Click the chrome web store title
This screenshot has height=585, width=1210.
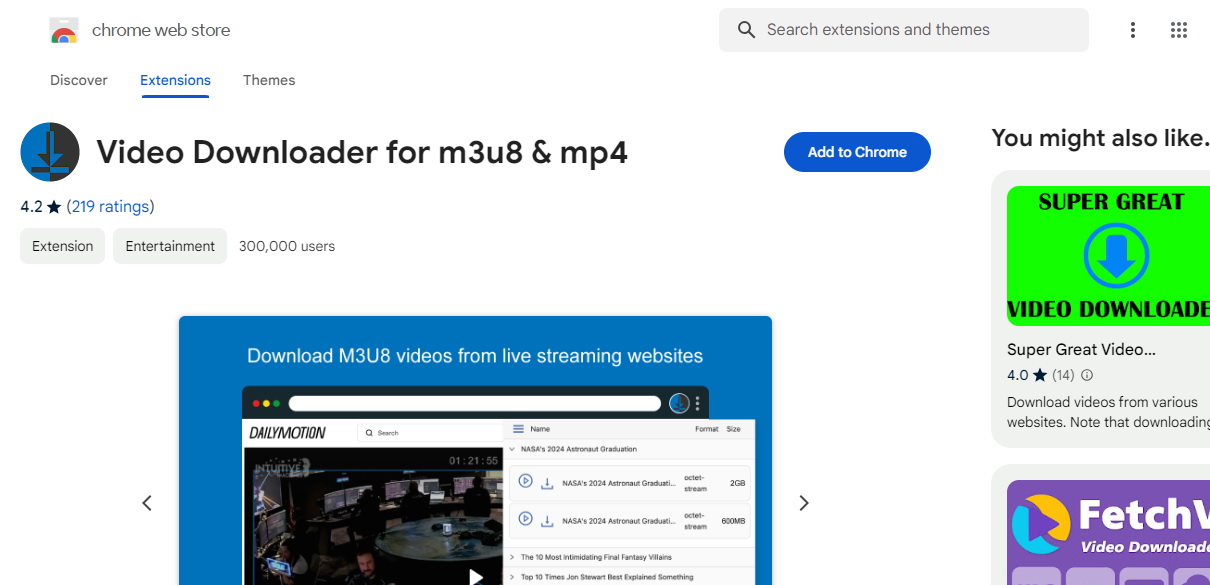161,30
